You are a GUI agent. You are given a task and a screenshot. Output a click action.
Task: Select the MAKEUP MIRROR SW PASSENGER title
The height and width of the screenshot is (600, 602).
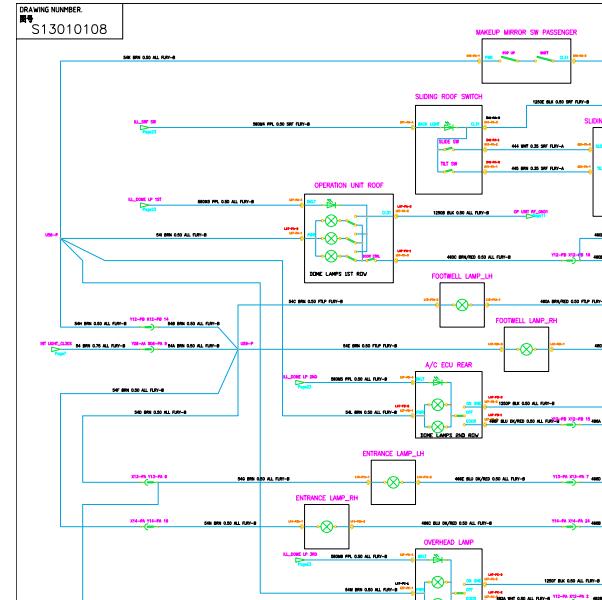(526, 33)
